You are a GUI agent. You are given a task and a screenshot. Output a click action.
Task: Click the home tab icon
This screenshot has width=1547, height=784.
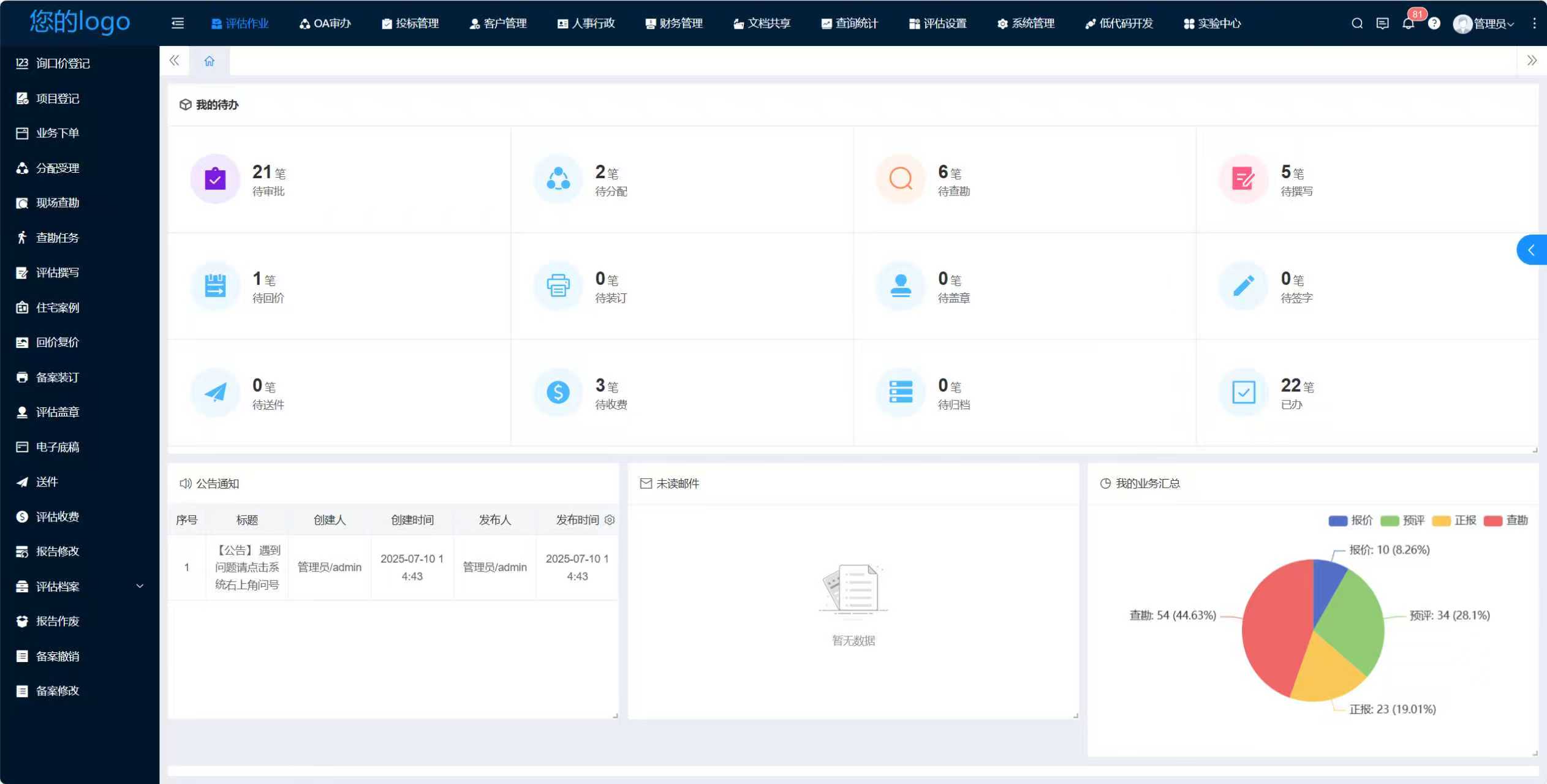(210, 61)
